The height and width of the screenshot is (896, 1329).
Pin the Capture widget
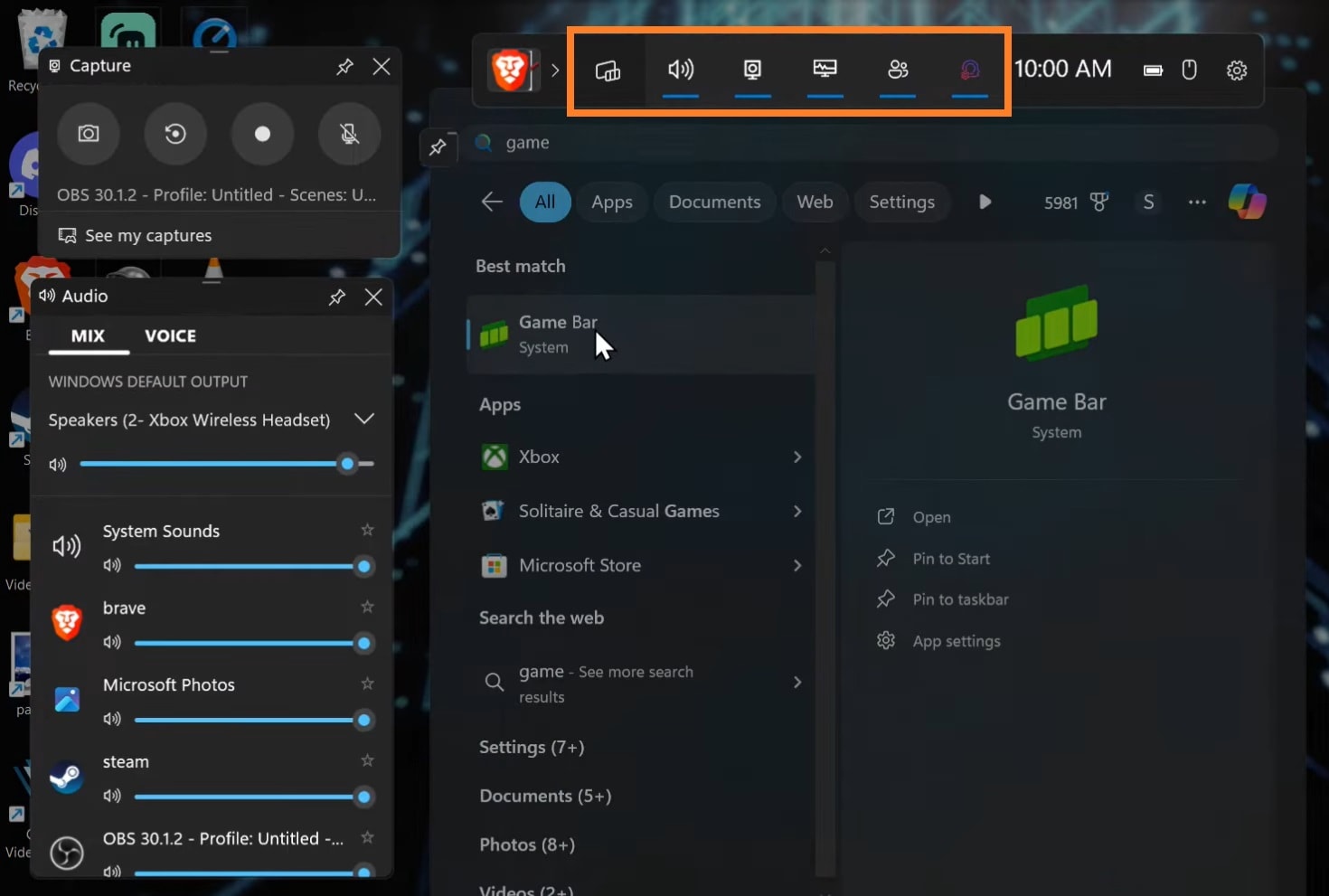coord(344,67)
